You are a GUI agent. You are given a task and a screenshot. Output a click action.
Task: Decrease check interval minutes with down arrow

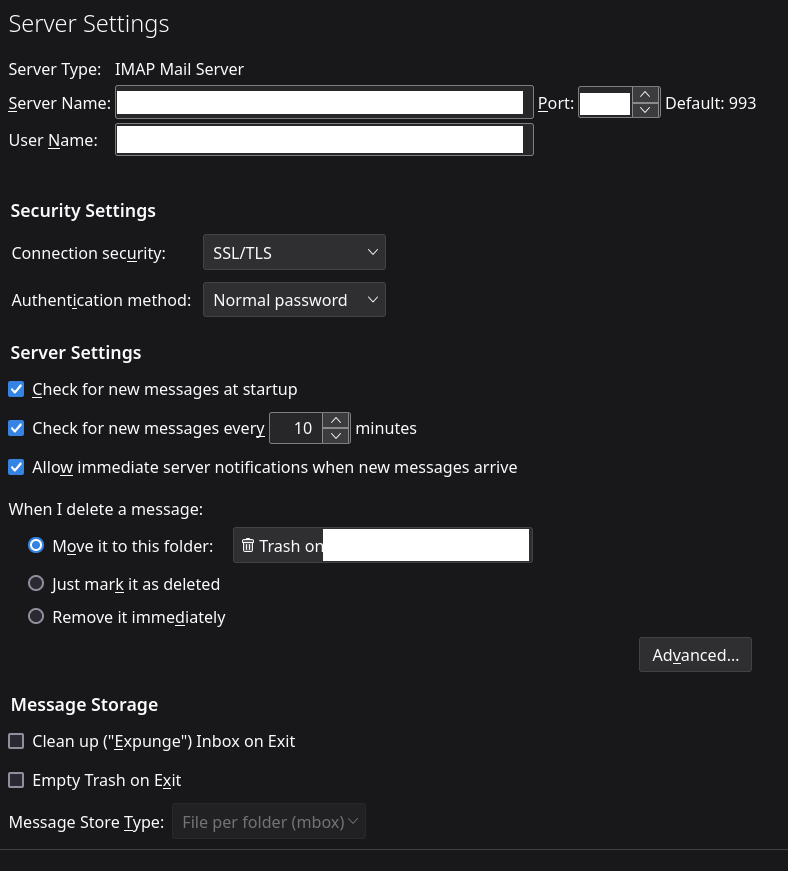tap(336, 436)
